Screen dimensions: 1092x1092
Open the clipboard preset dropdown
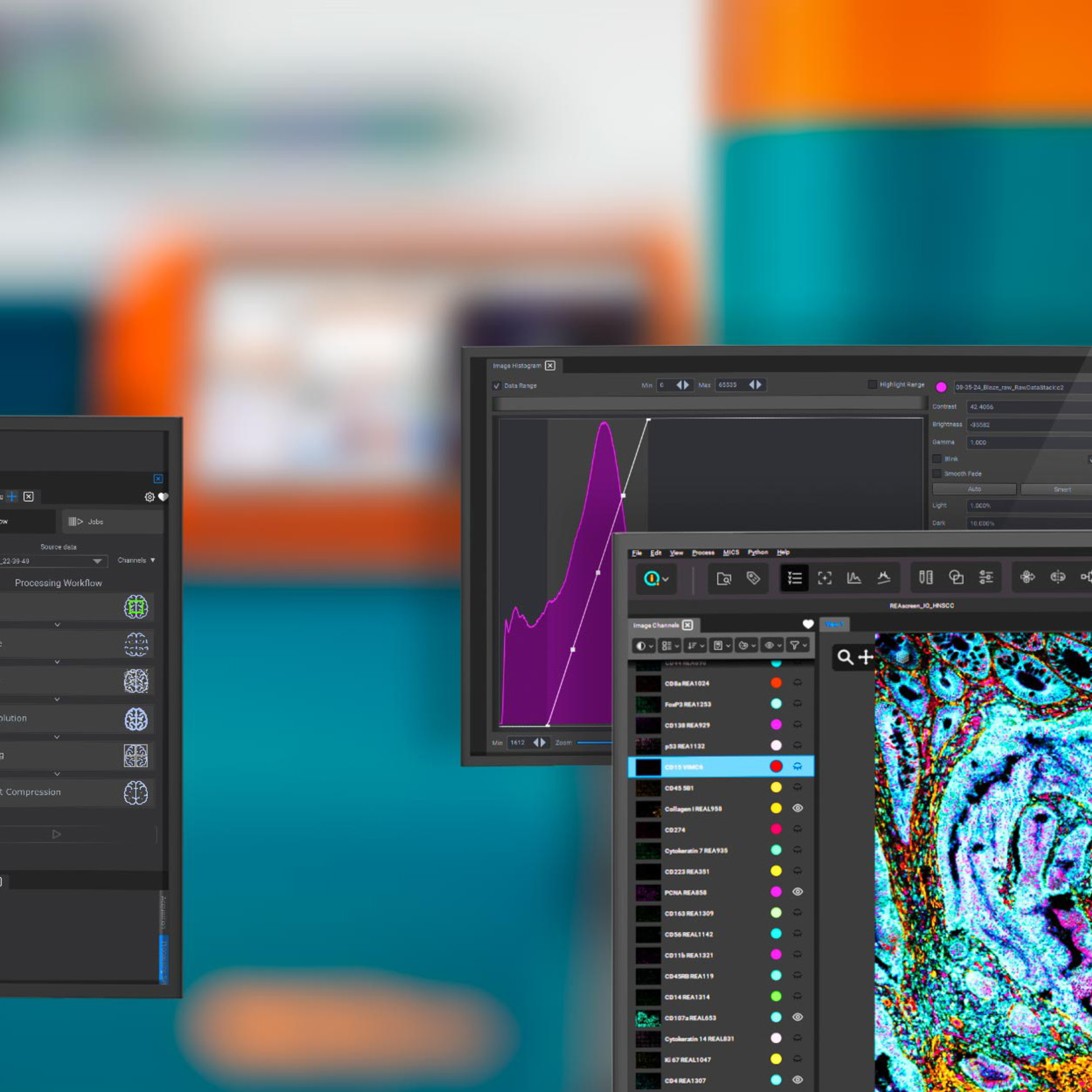(721, 646)
